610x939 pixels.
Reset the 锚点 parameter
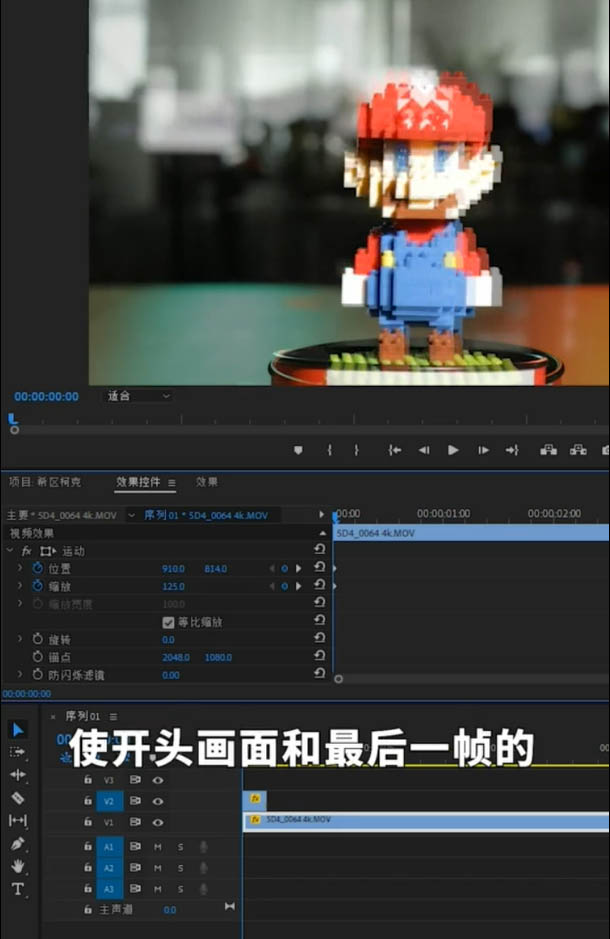[320, 656]
